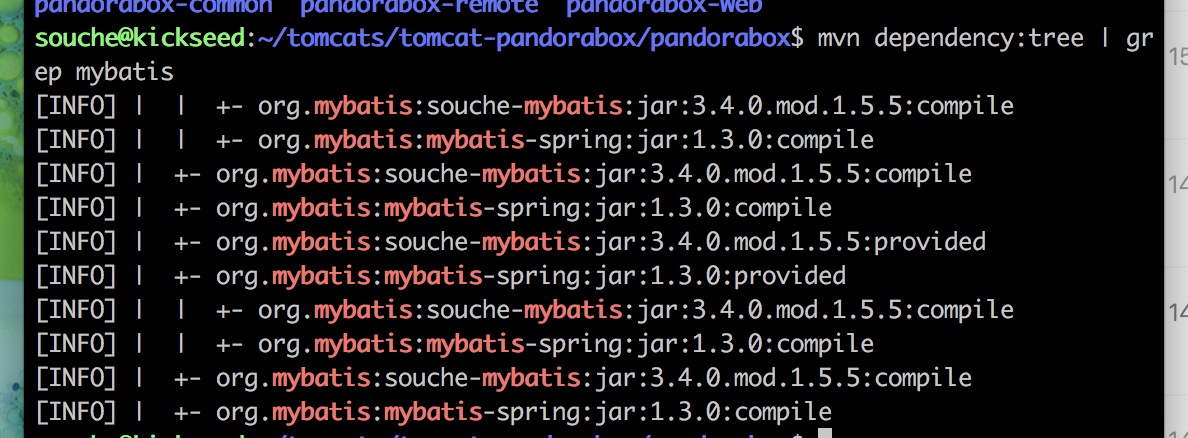1188x438 pixels.
Task: Click dependency:tree in the typed command
Action: click(979, 39)
